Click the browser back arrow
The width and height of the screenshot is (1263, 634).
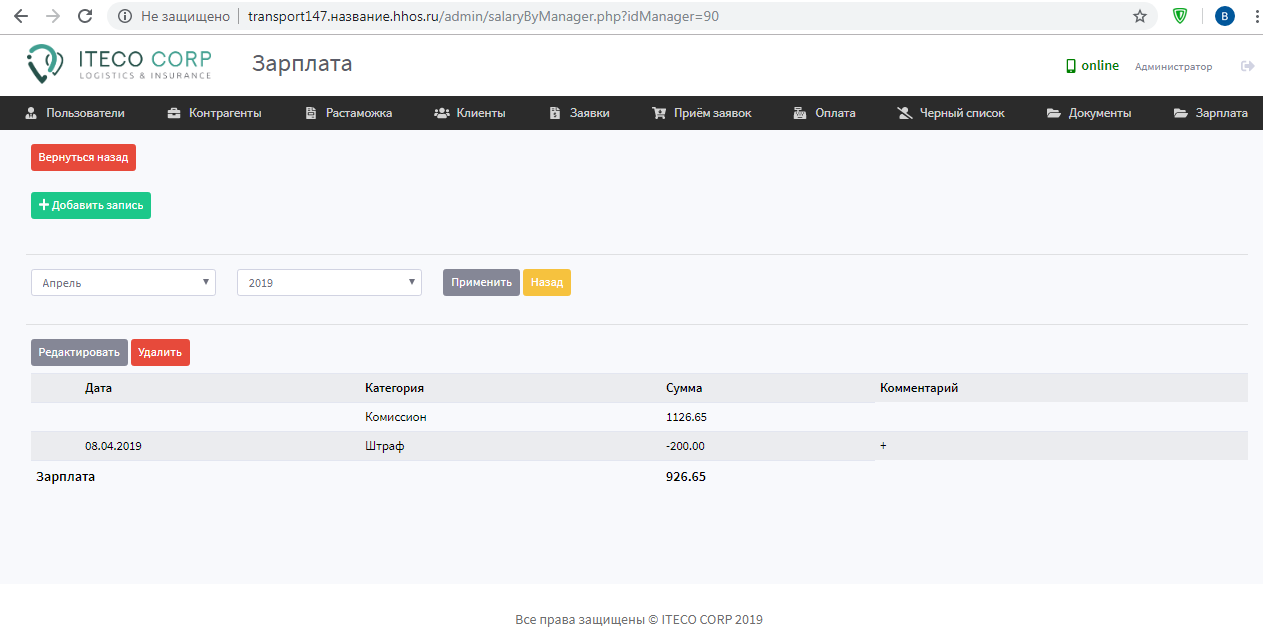(x=21, y=16)
